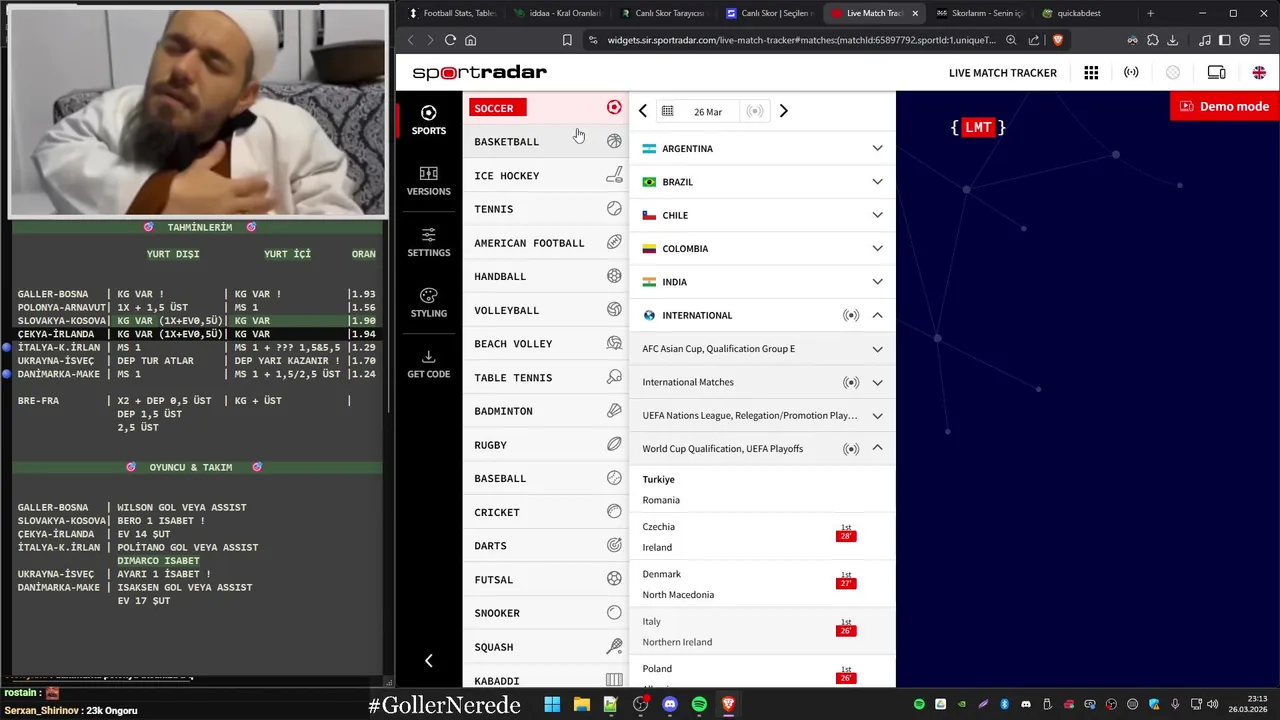This screenshot has width=1280, height=720.
Task: Expand the Colombia category
Action: tap(762, 248)
